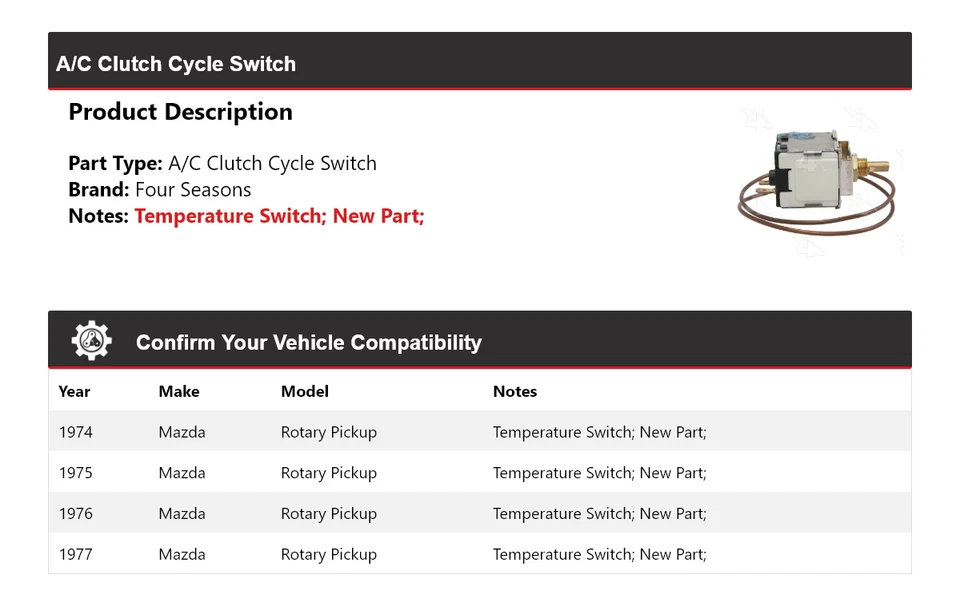
Task: Click the Part Type line text
Action: (222, 164)
